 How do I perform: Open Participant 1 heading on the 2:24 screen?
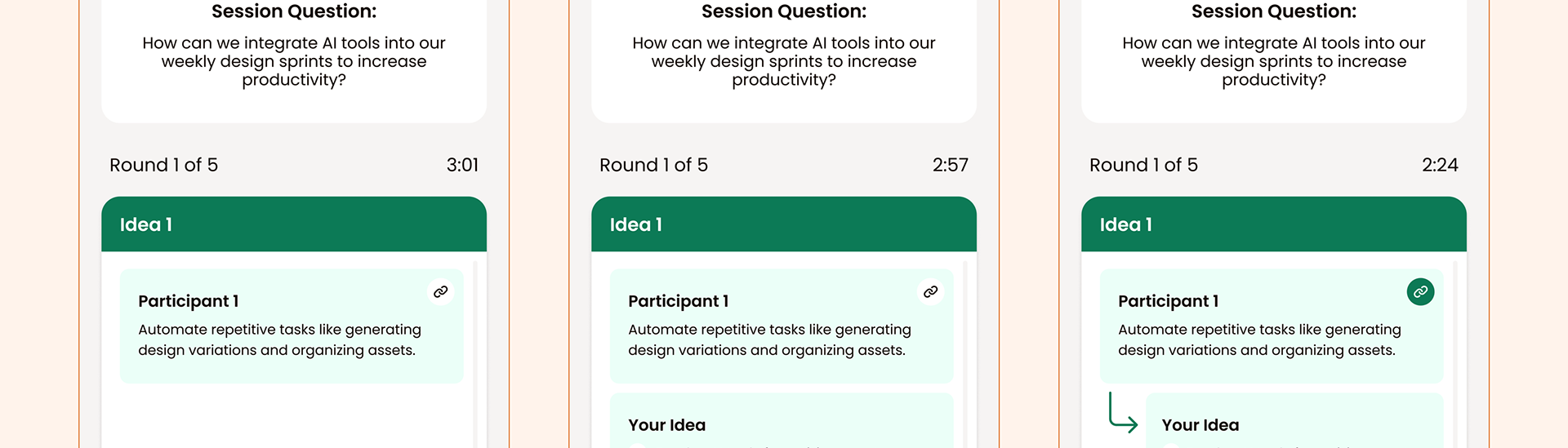[x=1169, y=301]
